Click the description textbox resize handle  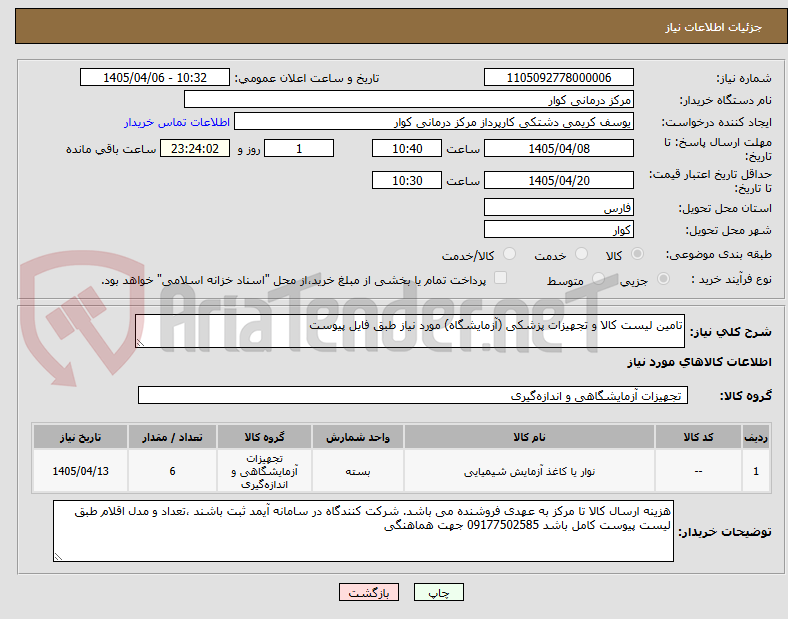pyautogui.click(x=140, y=343)
